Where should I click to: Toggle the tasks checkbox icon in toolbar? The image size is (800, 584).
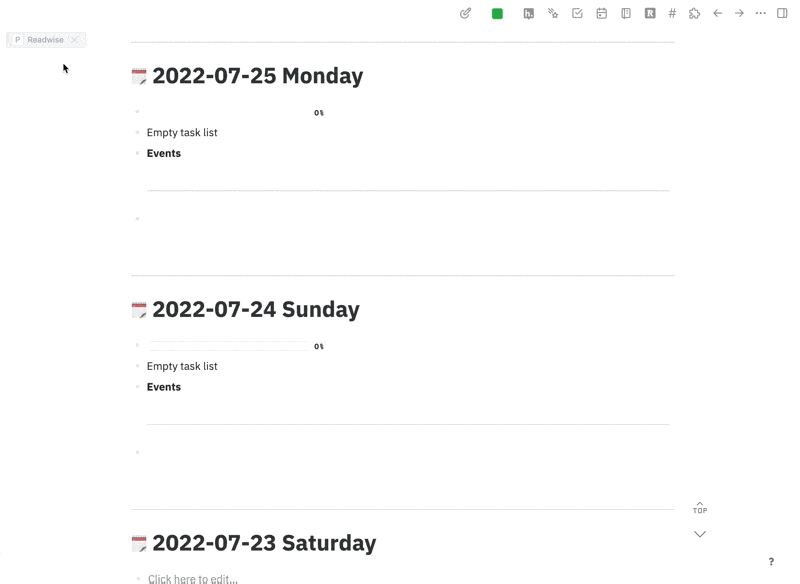(577, 13)
